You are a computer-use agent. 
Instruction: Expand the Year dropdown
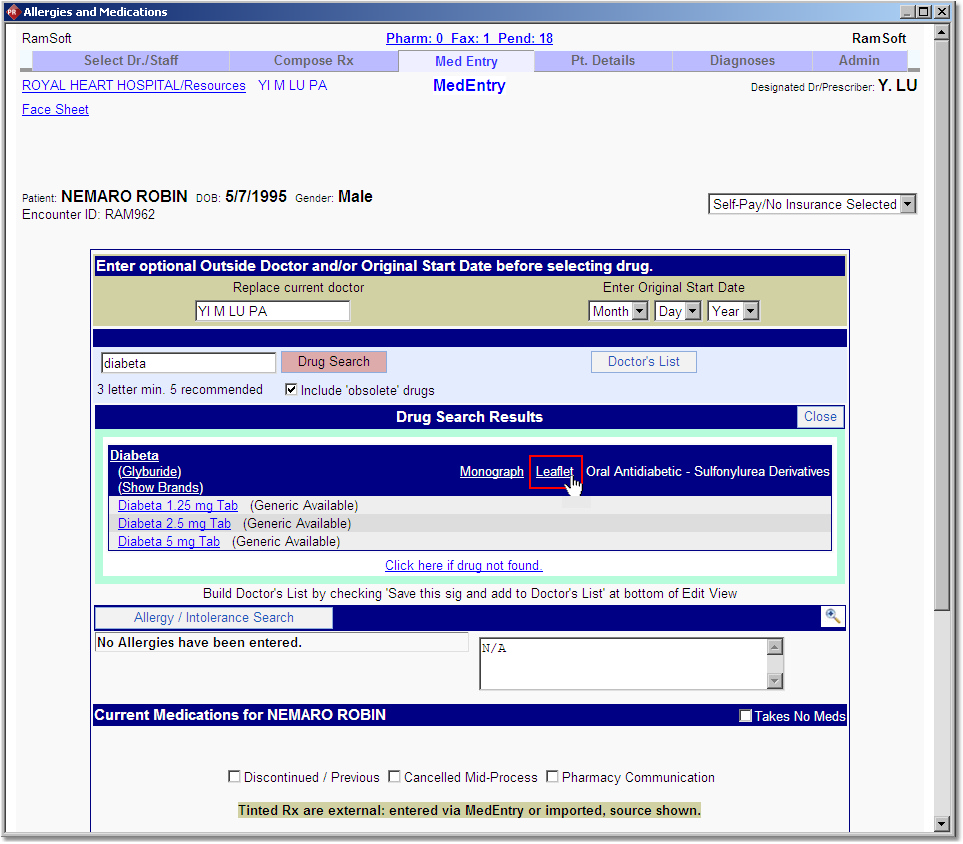click(733, 311)
